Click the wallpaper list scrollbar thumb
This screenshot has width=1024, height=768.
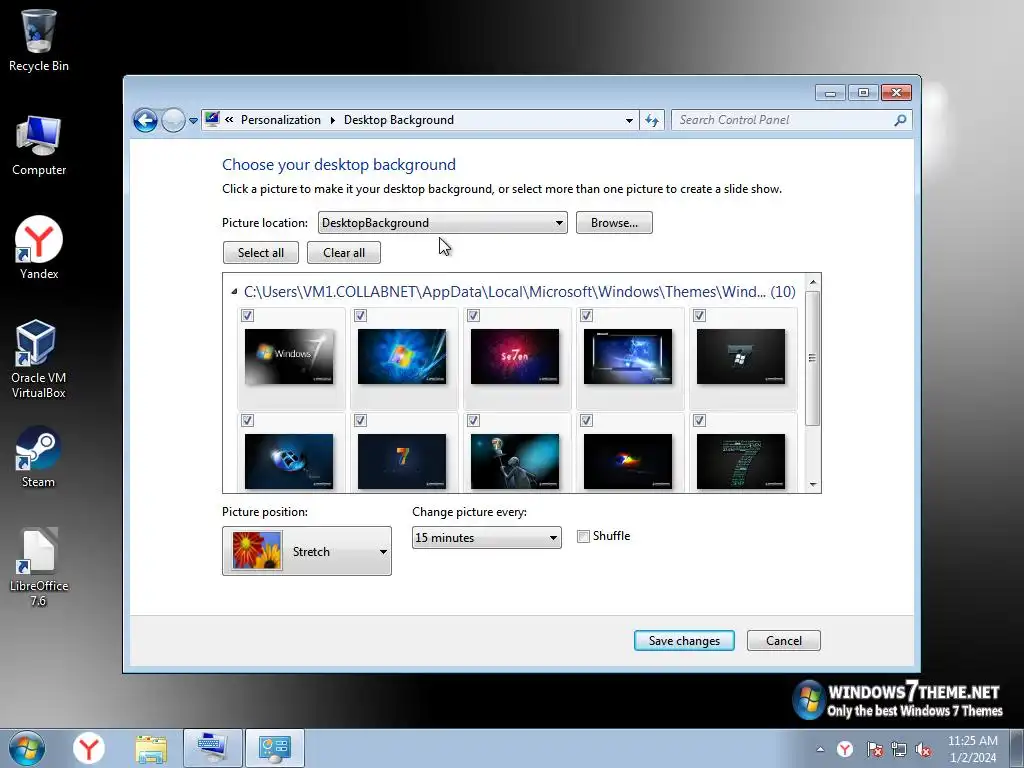[812, 359]
